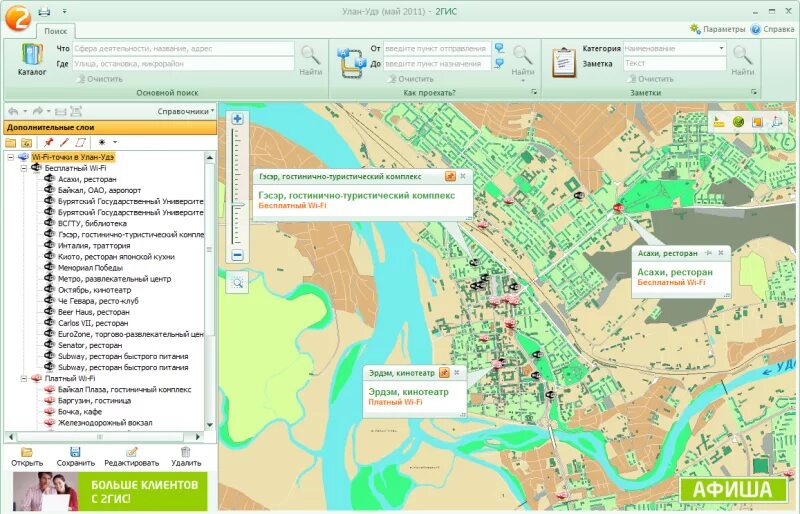
Task: Close the Эрдэм, кинотеатр popup
Action: (457, 373)
